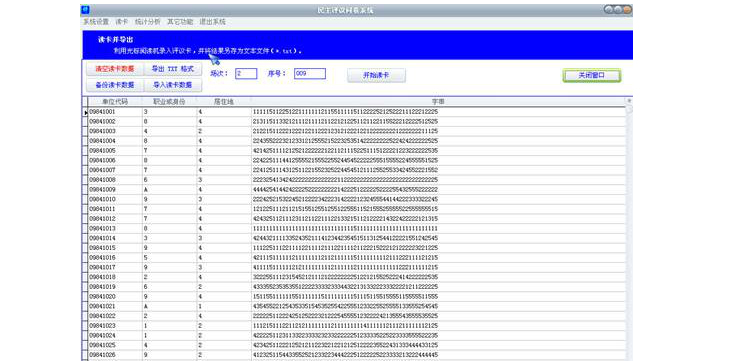Click the 职业或身份 value in row 09841016
This screenshot has height=361, width=740.
click(169, 258)
